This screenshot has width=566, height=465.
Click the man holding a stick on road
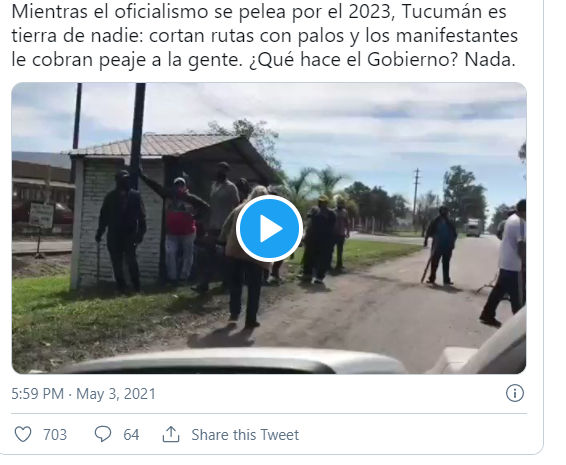point(439,245)
